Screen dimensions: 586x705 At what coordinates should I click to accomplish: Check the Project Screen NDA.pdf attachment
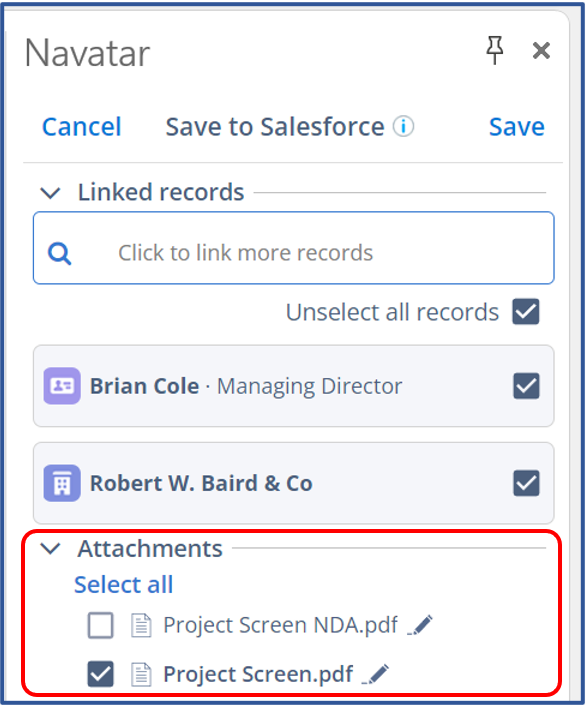pos(101,625)
